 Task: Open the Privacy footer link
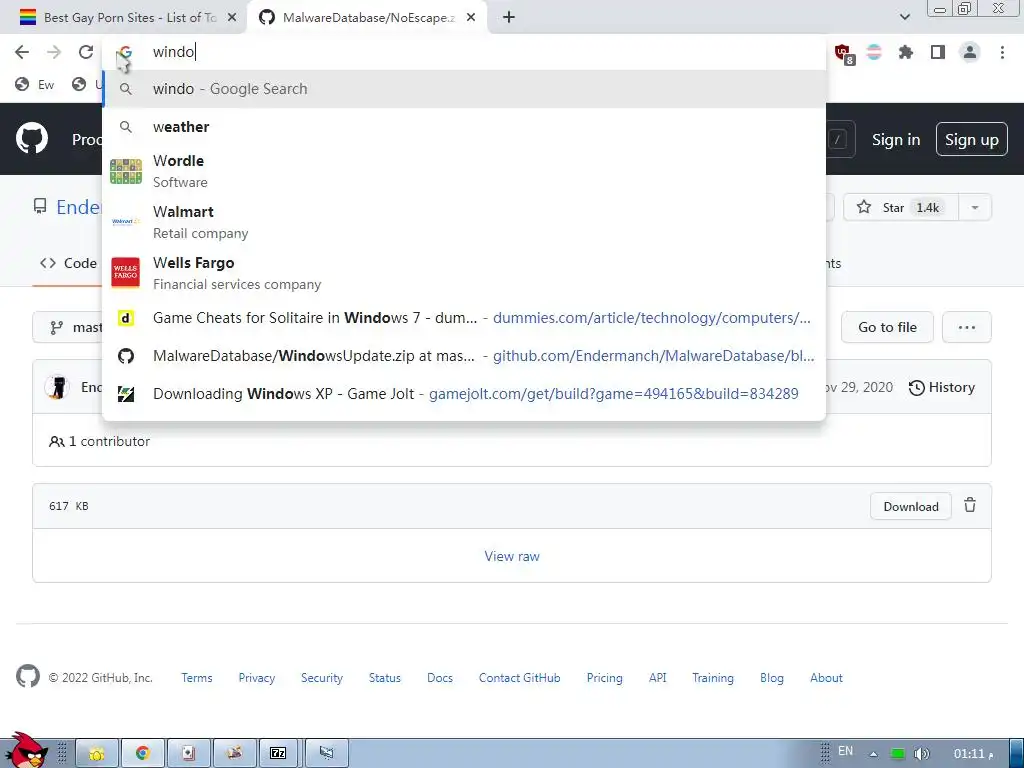(257, 678)
